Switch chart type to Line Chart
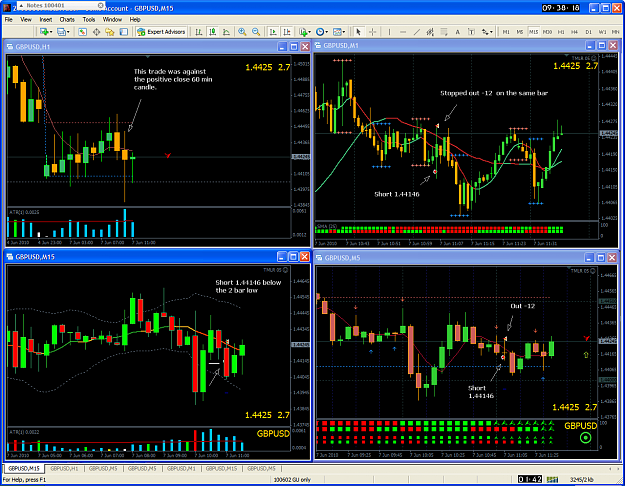625x486 pixels. [x=226, y=32]
